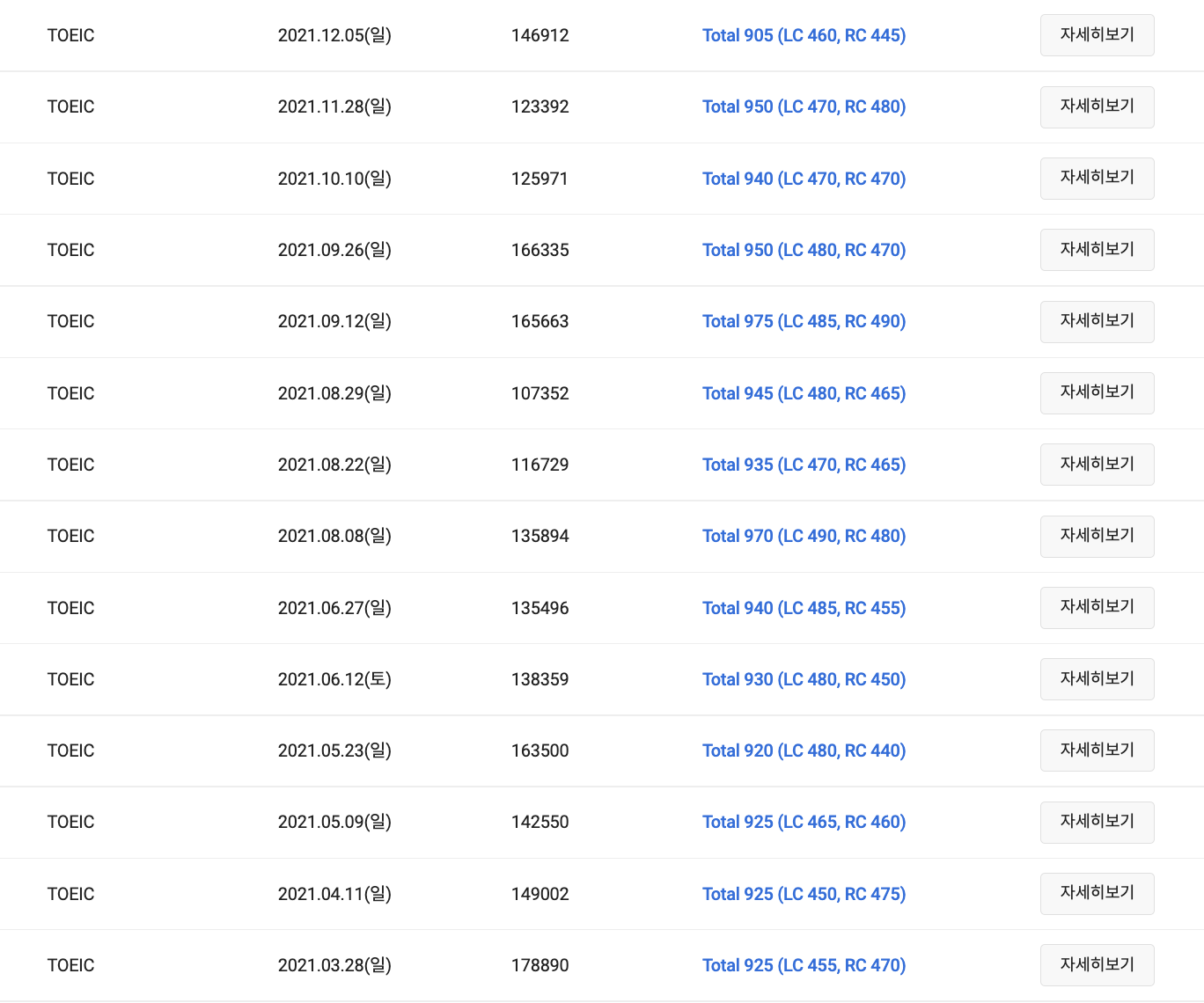
Task: Click Total 950 (LC 470, RC 480) link
Action: (x=804, y=106)
